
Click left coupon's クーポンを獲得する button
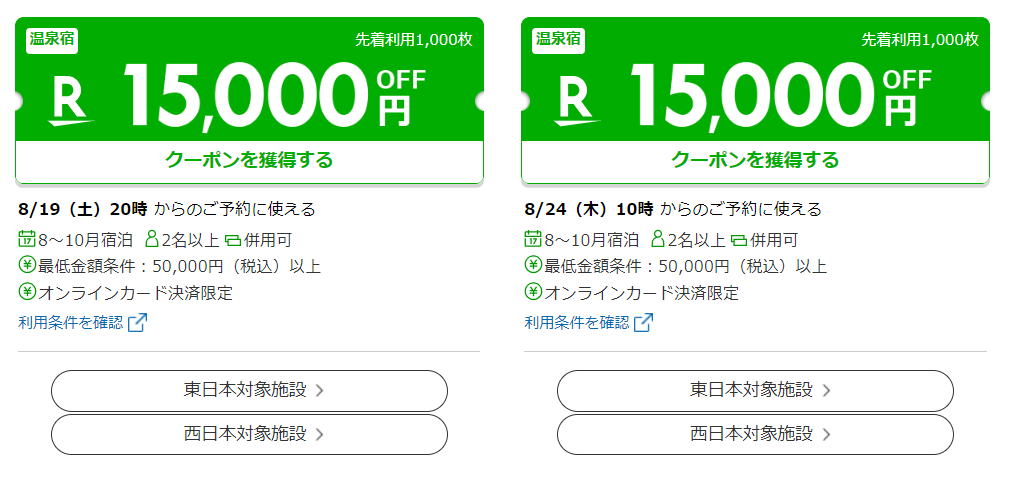tap(249, 161)
